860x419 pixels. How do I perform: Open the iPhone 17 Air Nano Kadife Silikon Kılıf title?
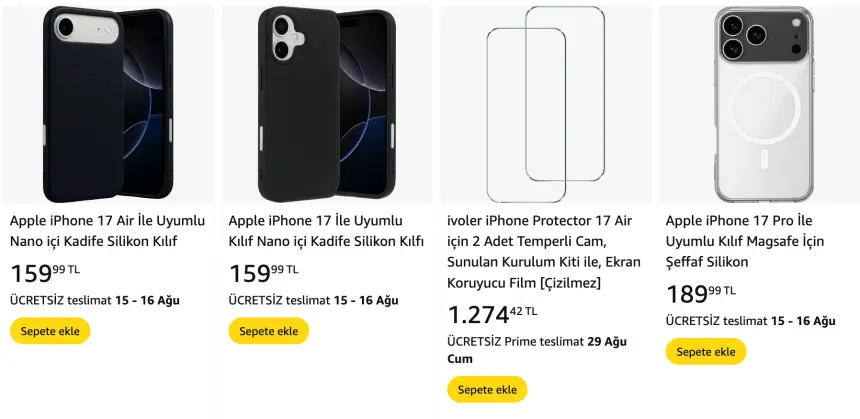tap(107, 230)
